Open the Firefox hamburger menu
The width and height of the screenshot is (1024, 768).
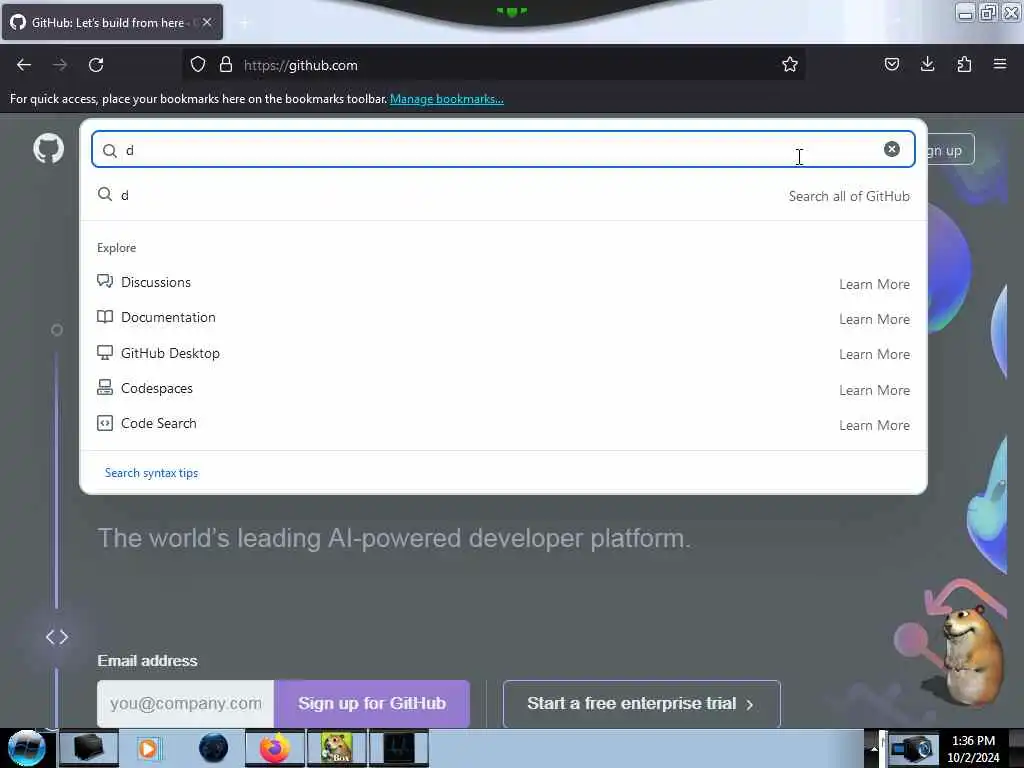pyautogui.click(x=1000, y=64)
